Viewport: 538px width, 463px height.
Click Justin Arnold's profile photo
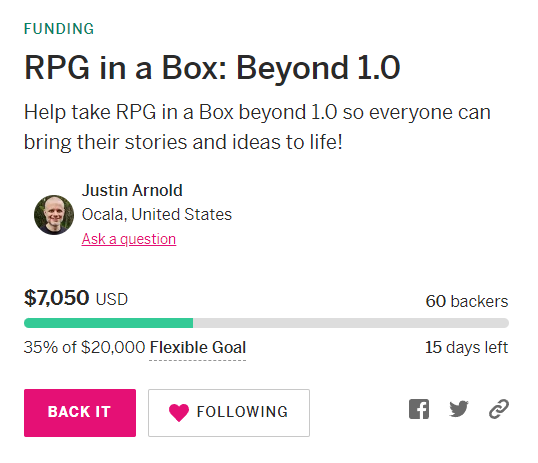point(54,215)
